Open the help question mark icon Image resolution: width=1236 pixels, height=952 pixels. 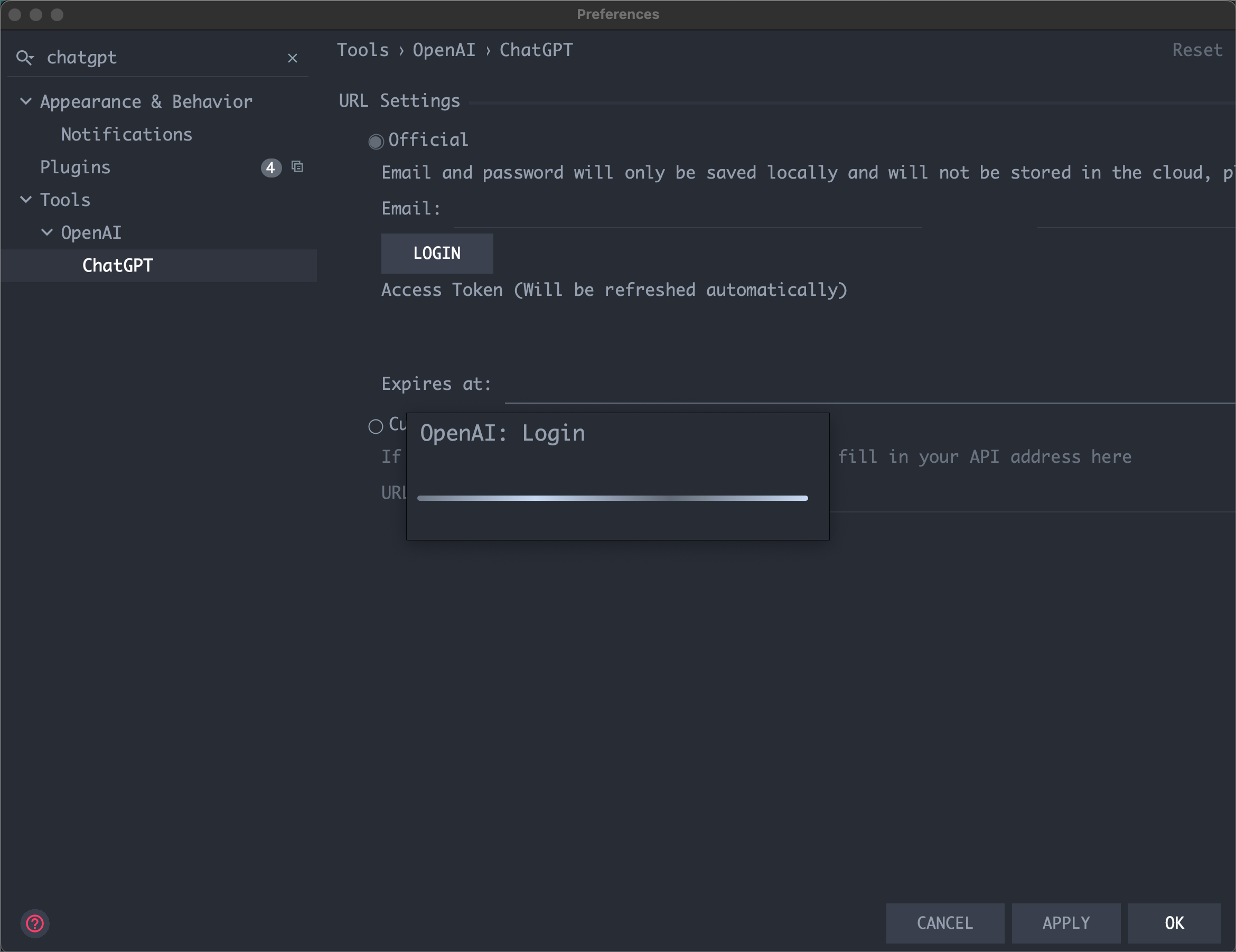click(35, 923)
